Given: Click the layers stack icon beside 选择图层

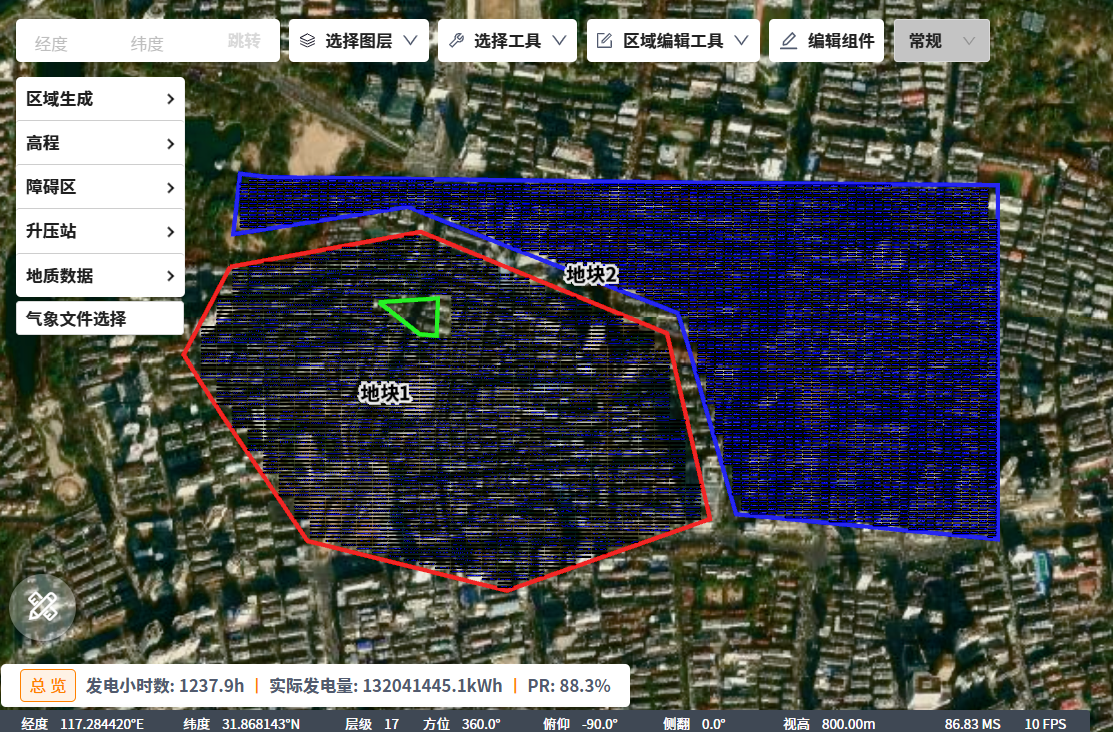Looking at the screenshot, I should [308, 41].
